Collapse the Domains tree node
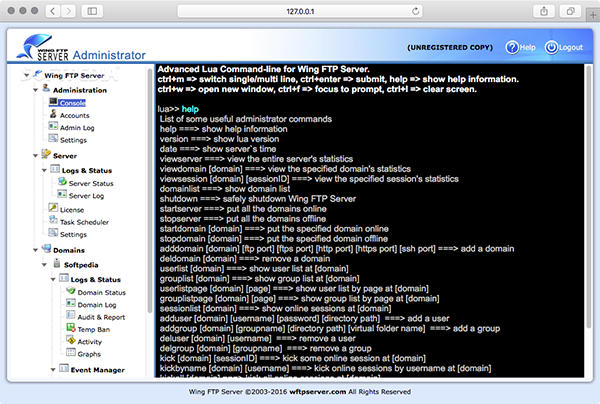Viewport: 600px width, 404px height. tap(35, 250)
